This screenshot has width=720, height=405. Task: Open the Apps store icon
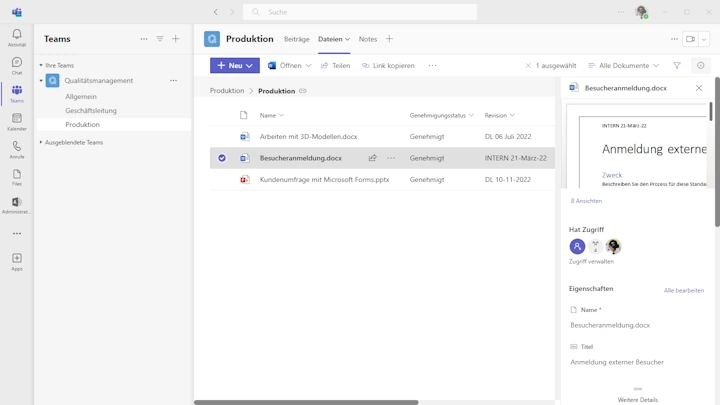(17, 262)
